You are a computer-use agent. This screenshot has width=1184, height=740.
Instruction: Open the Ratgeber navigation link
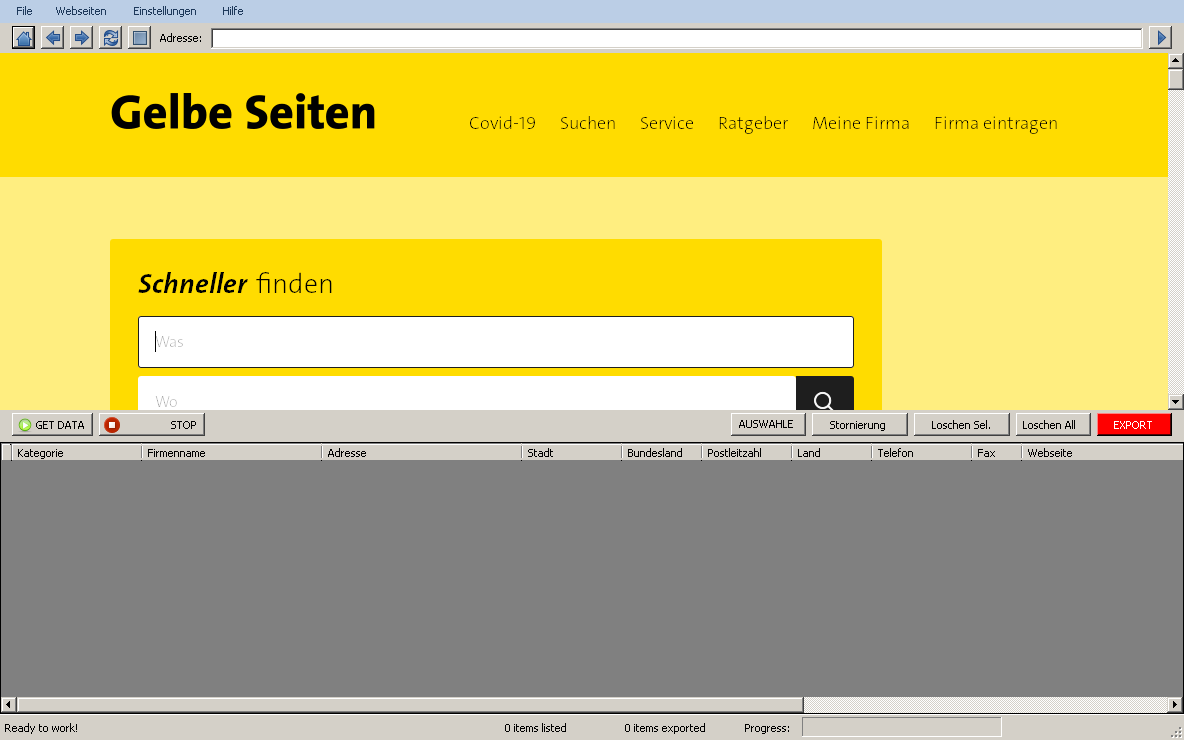753,123
